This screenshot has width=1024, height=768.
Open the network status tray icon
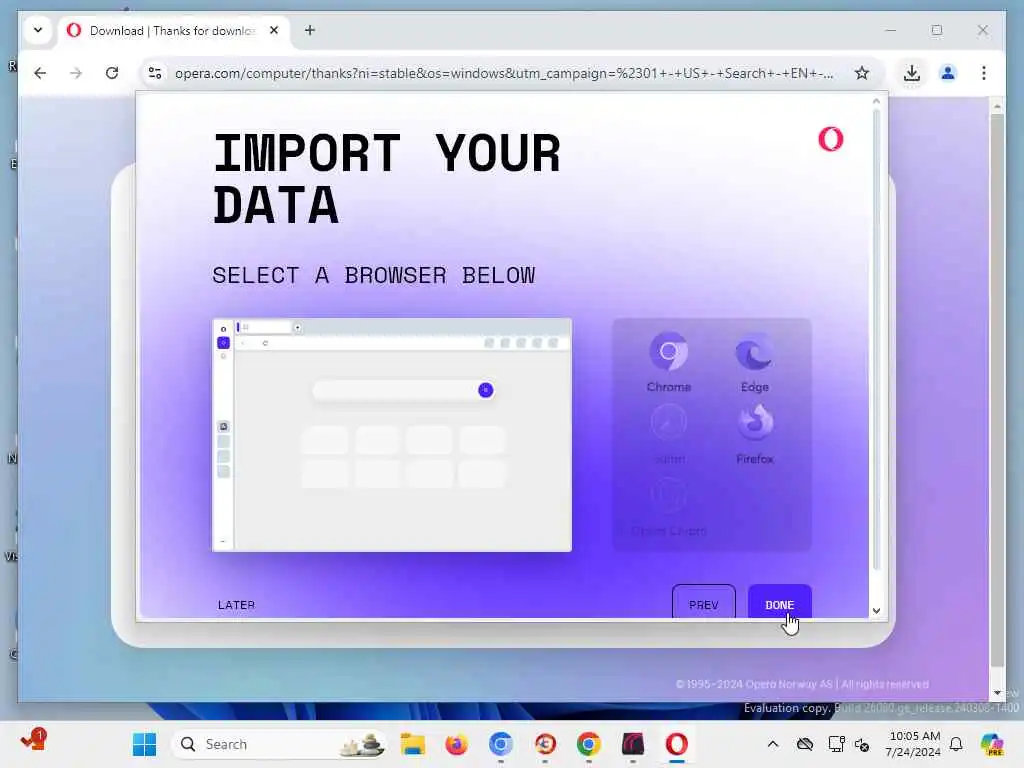(x=836, y=744)
